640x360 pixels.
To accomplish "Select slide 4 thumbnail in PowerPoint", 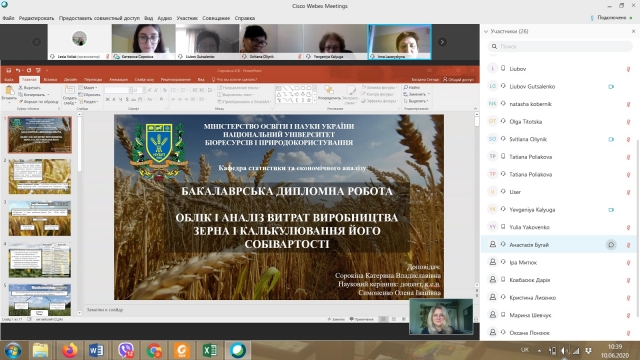I will (40, 260).
